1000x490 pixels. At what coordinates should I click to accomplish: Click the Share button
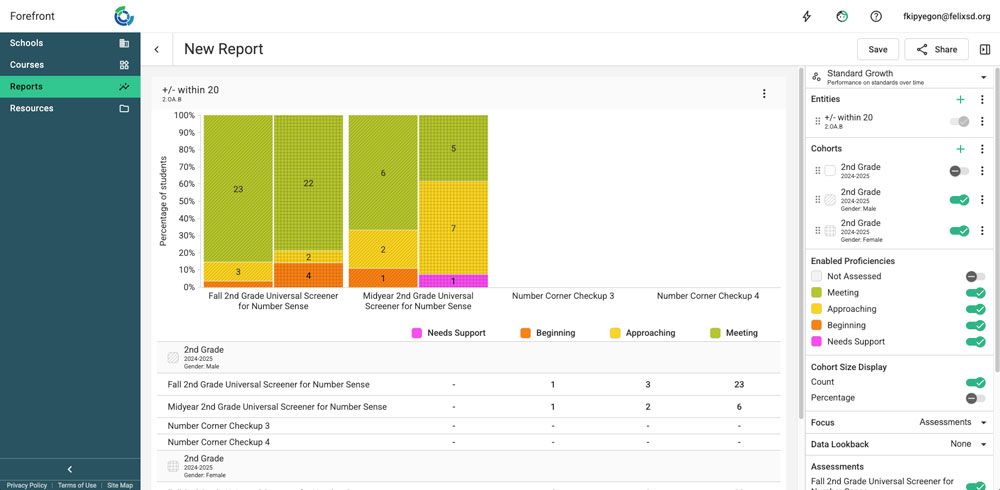[936, 49]
